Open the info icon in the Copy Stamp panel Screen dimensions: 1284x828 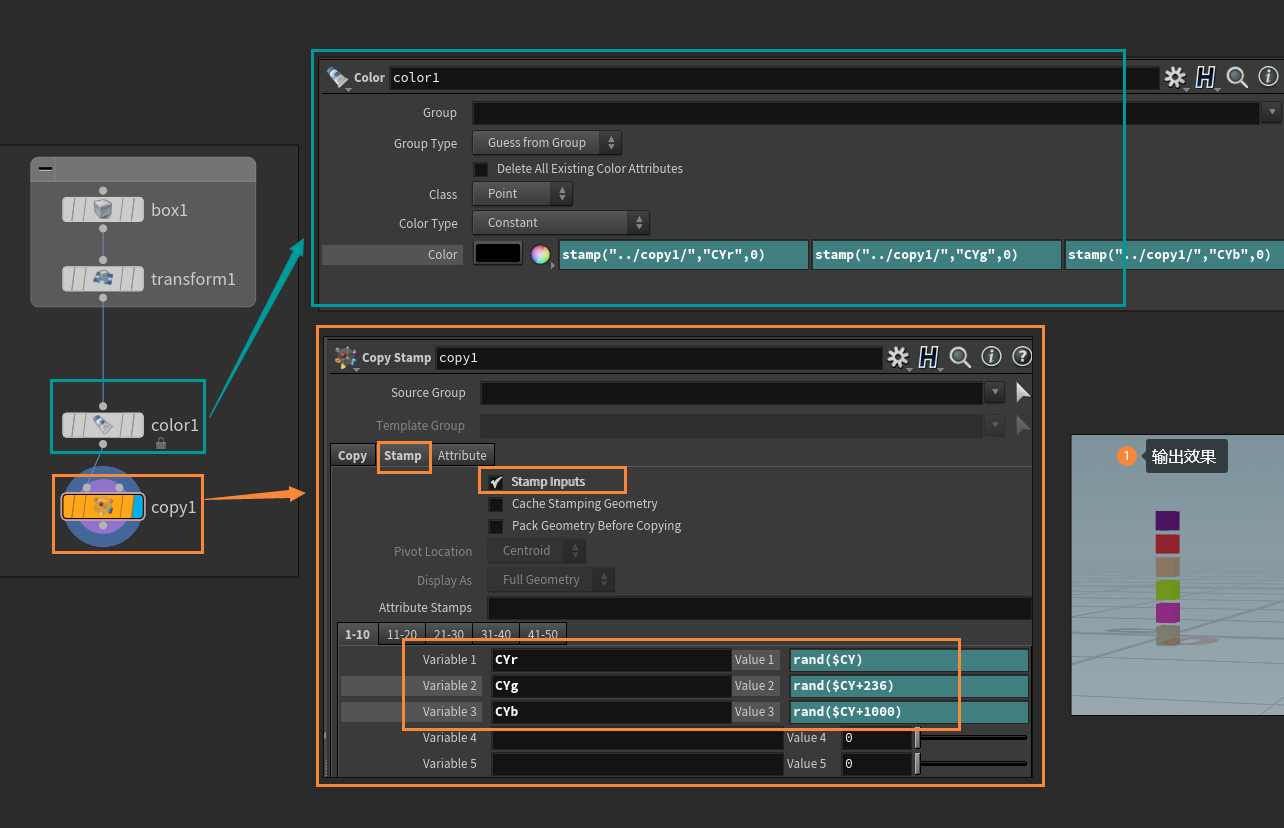[992, 357]
